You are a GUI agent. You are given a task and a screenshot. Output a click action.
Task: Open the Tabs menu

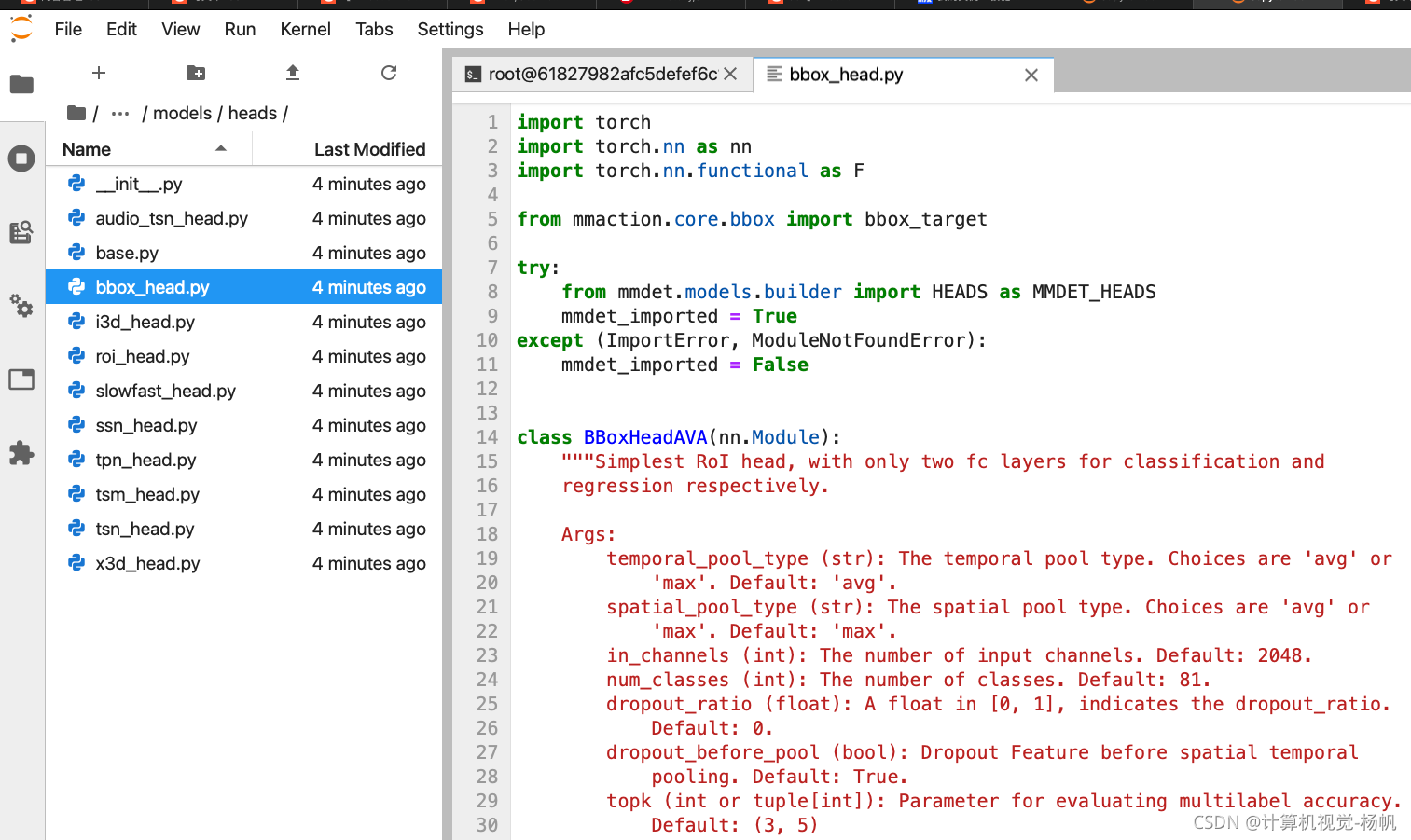click(374, 29)
